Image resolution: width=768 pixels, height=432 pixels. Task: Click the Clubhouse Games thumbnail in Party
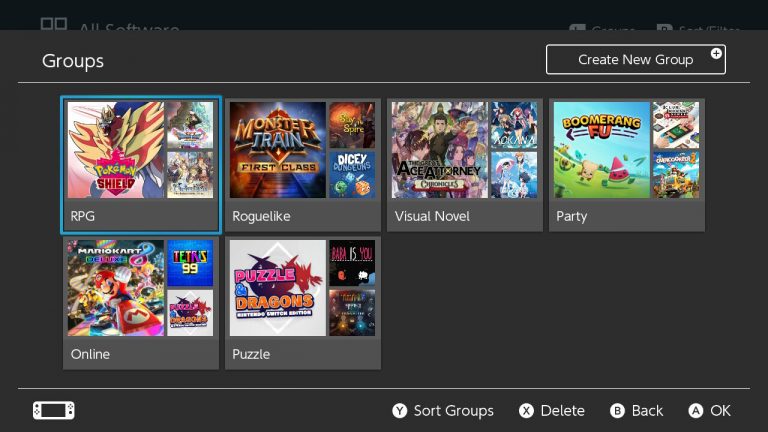(676, 125)
